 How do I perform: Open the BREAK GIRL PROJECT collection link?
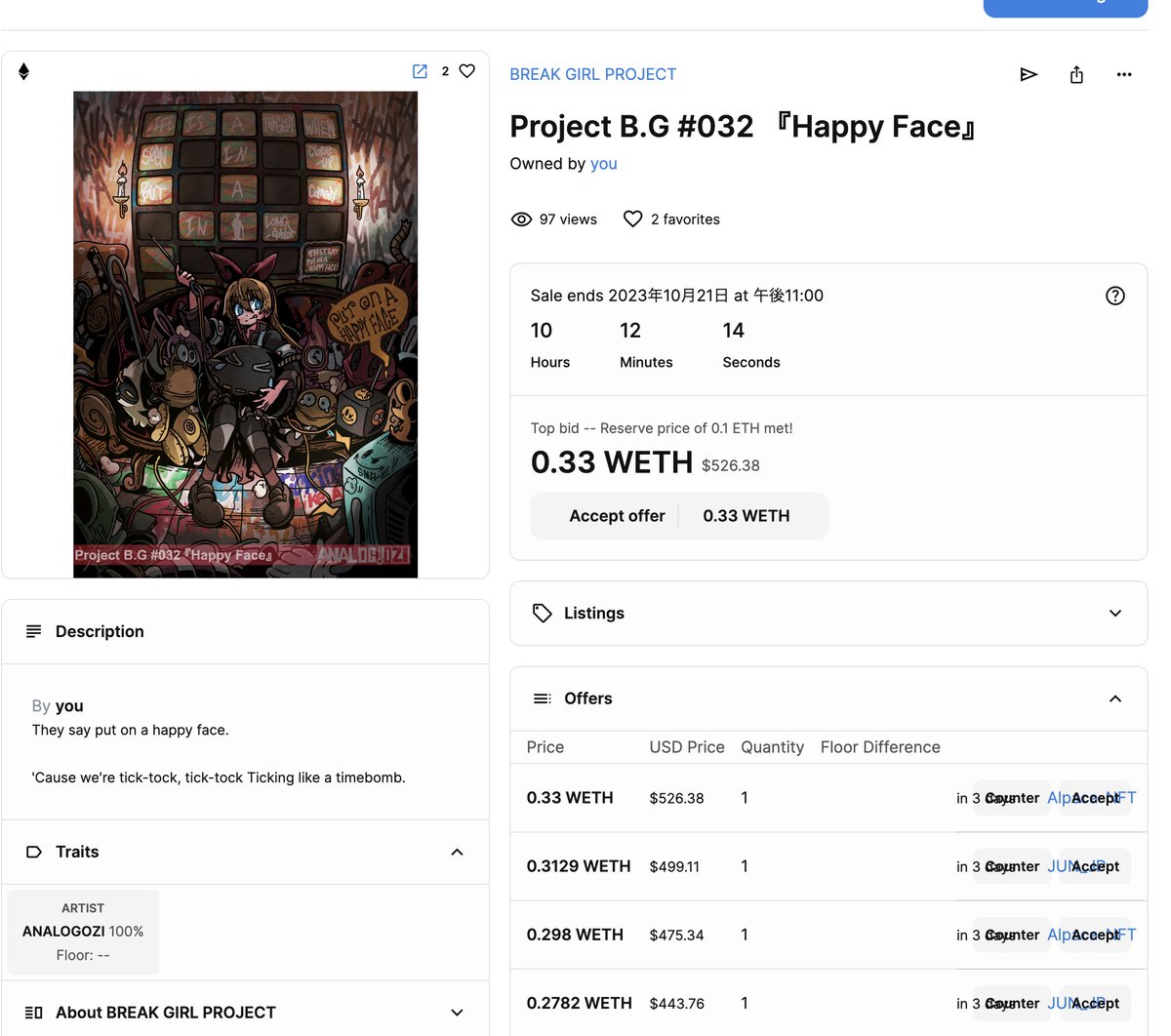coord(592,74)
